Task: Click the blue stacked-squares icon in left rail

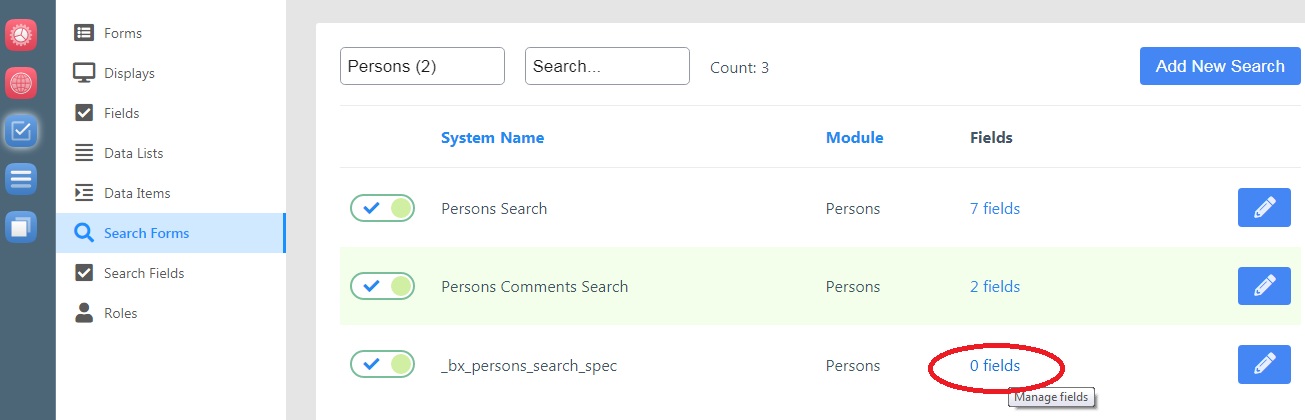Action: pyautogui.click(x=21, y=227)
